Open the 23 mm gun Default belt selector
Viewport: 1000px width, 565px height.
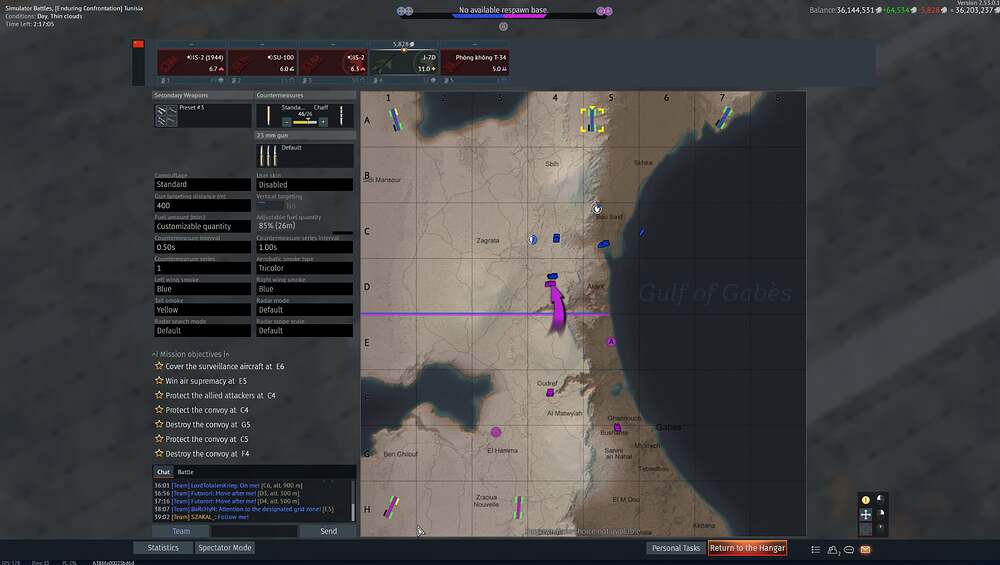pos(305,156)
